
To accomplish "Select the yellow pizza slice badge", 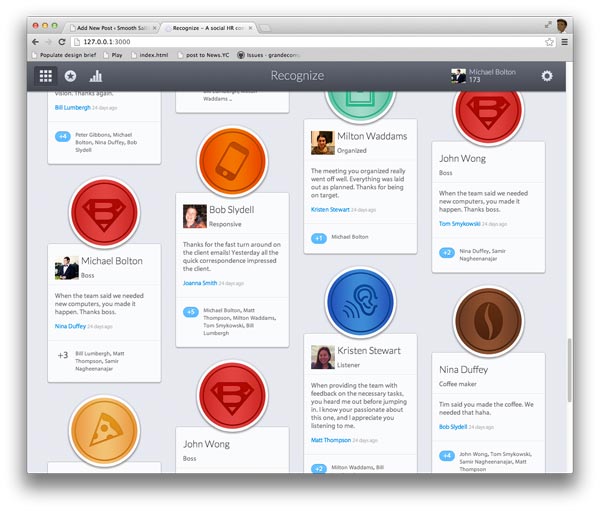I will pos(104,430).
